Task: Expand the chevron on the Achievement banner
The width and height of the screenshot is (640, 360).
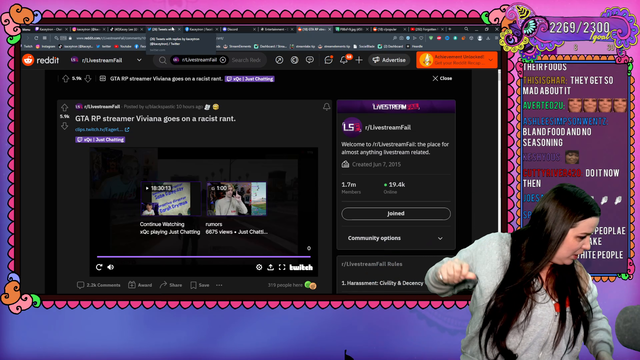Action: (x=491, y=60)
